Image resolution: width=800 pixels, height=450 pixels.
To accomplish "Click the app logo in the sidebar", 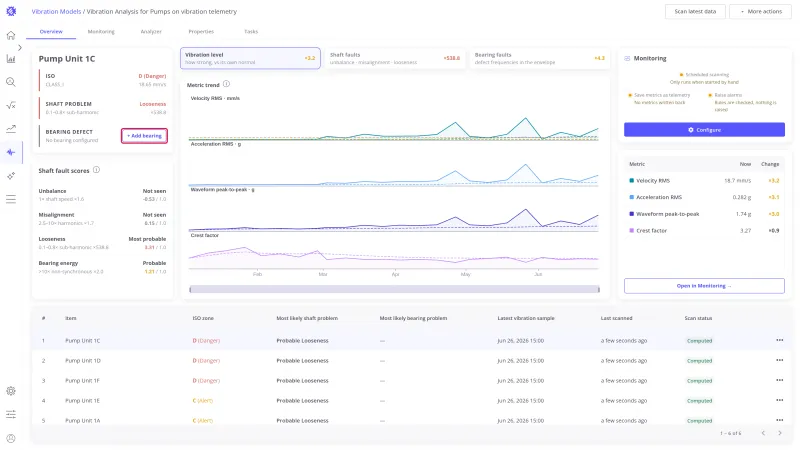I will (11, 11).
